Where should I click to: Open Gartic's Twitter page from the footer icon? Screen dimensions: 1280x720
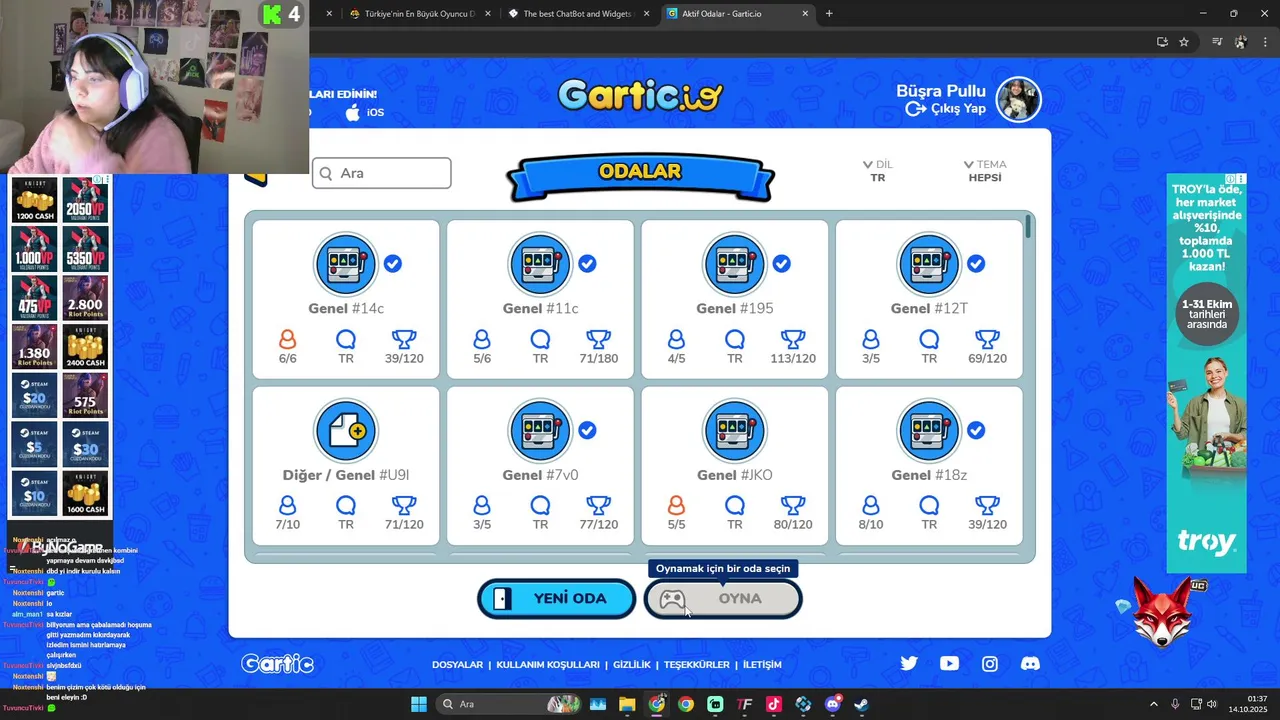click(x=909, y=663)
